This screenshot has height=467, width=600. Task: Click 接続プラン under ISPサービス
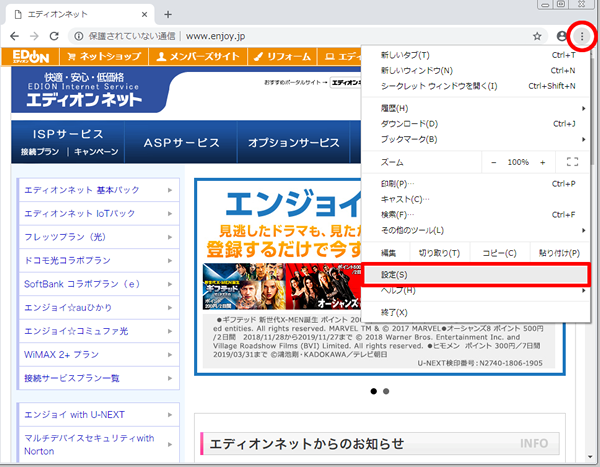(40, 152)
